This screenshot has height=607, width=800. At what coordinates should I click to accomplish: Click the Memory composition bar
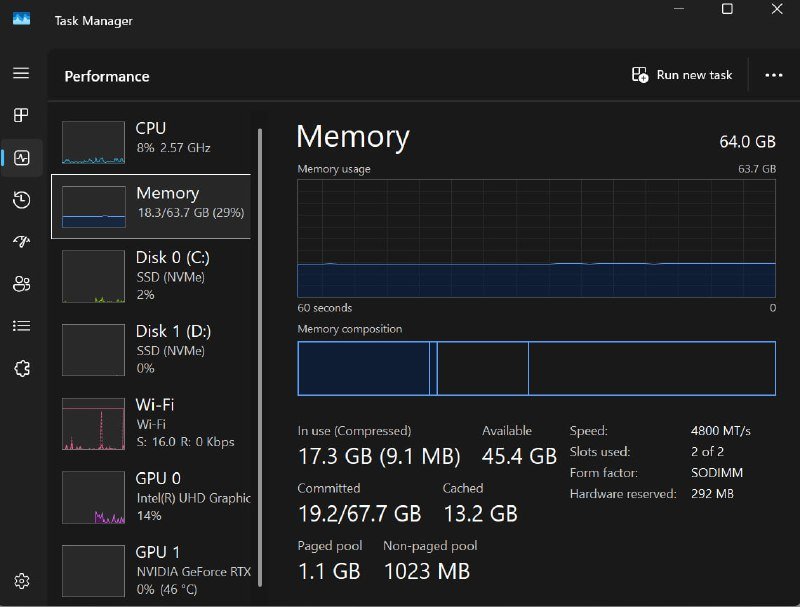[x=536, y=368]
